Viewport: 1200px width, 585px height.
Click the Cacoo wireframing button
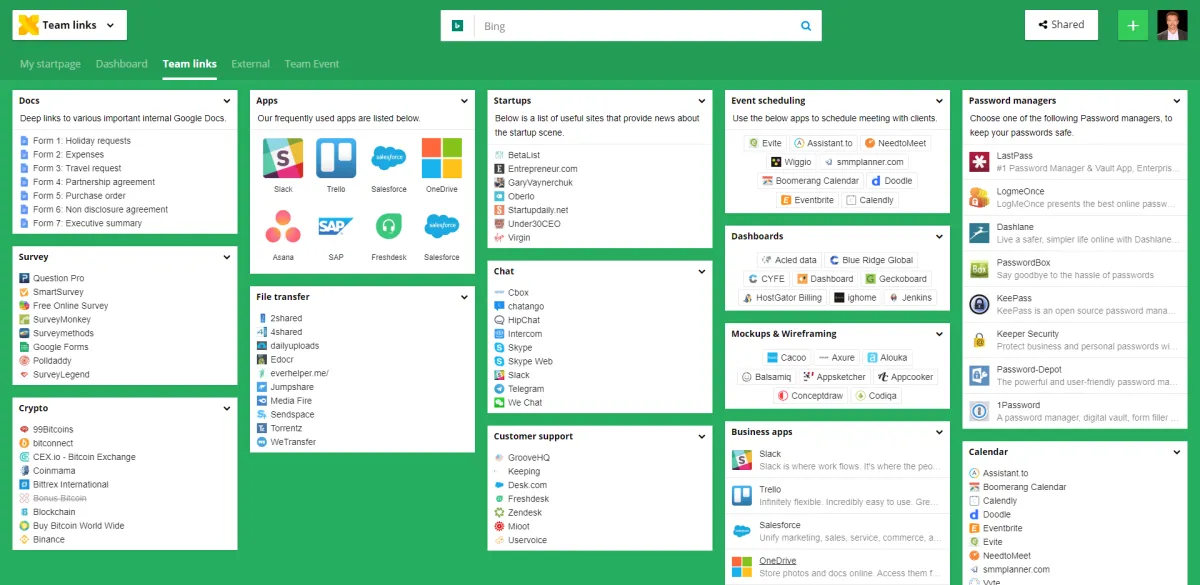coord(786,358)
